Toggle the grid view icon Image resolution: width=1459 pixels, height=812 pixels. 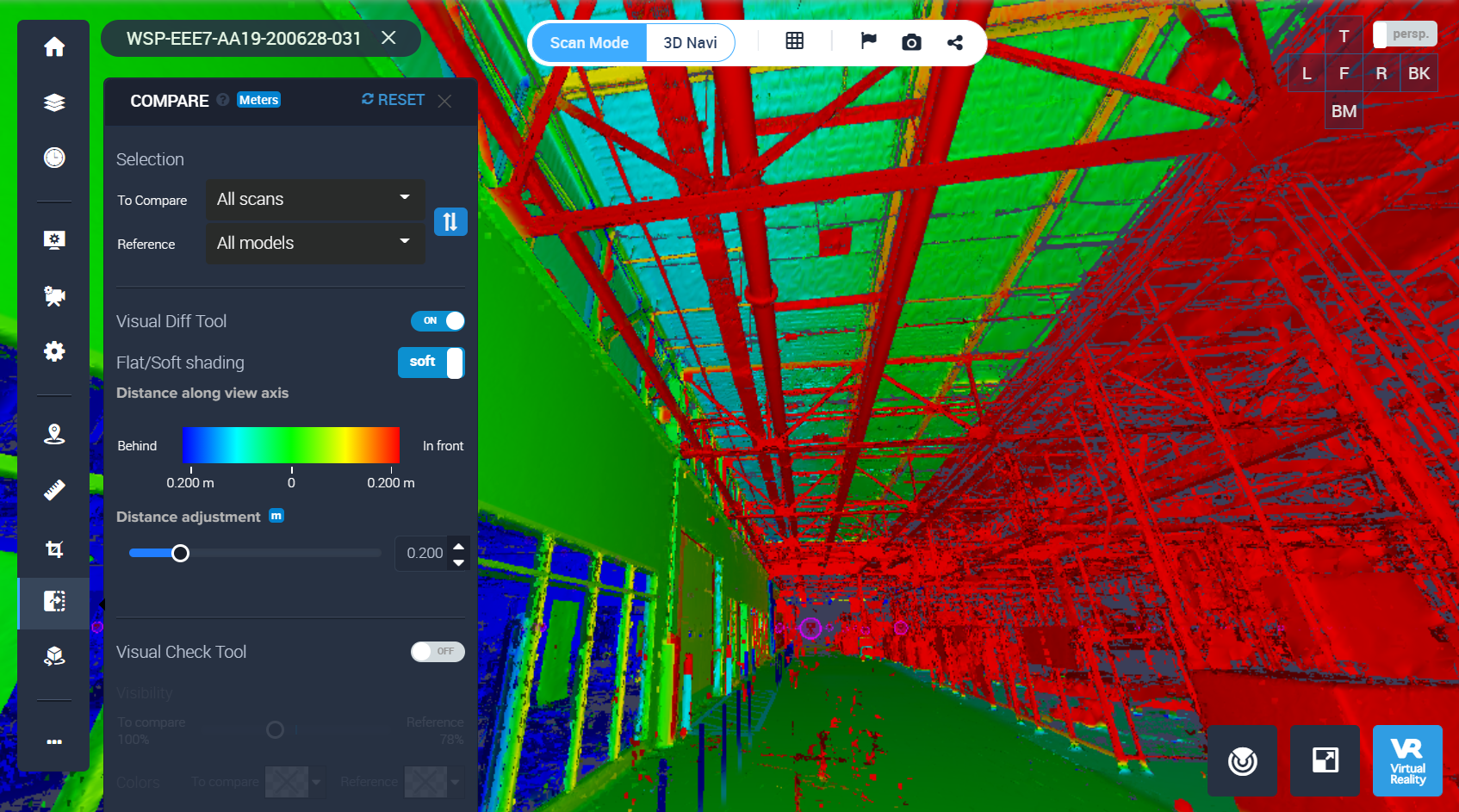pos(794,41)
